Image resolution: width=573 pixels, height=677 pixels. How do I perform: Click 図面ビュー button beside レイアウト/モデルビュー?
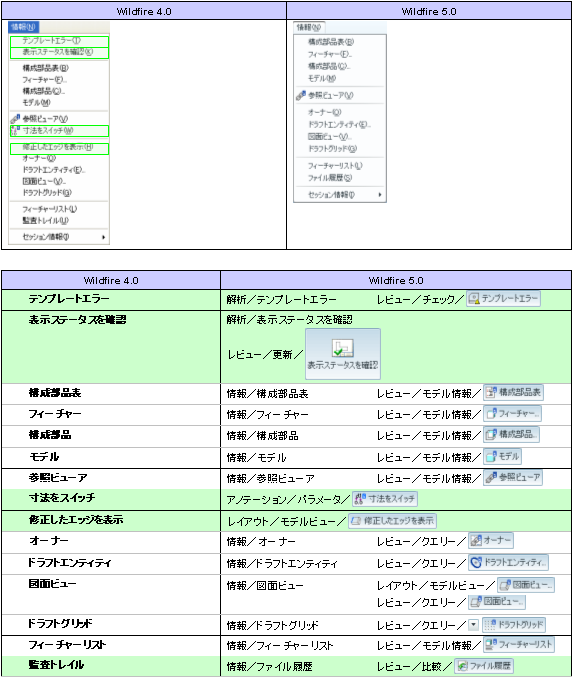point(526,585)
